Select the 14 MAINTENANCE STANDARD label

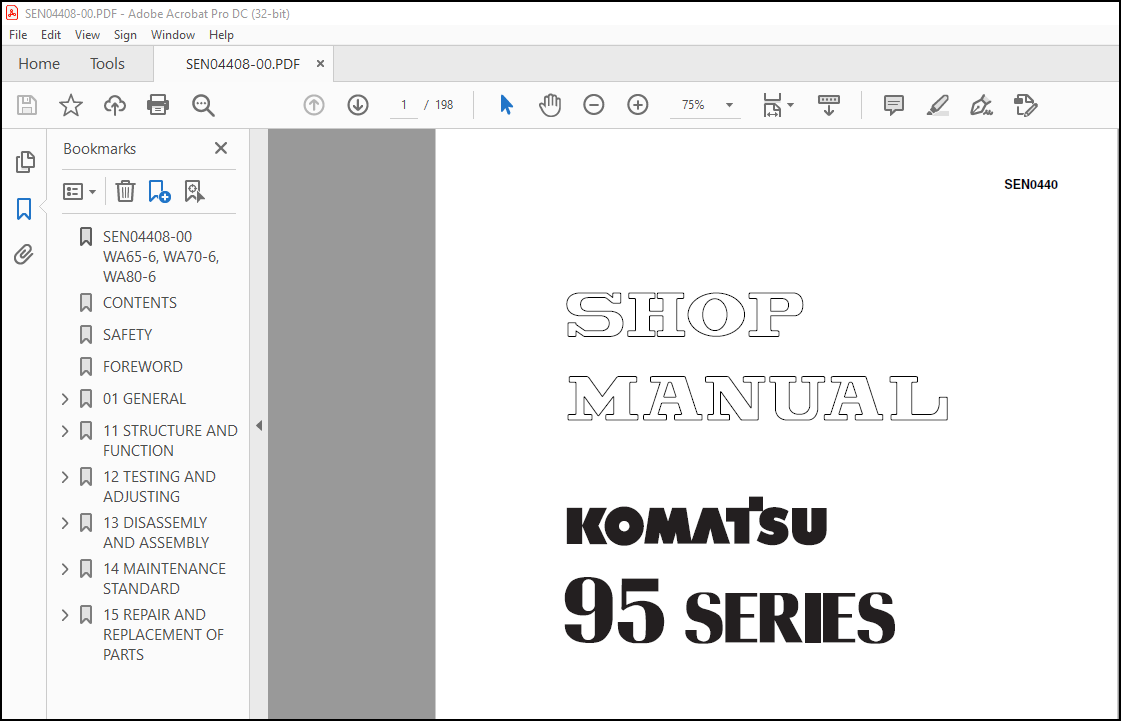(x=164, y=579)
